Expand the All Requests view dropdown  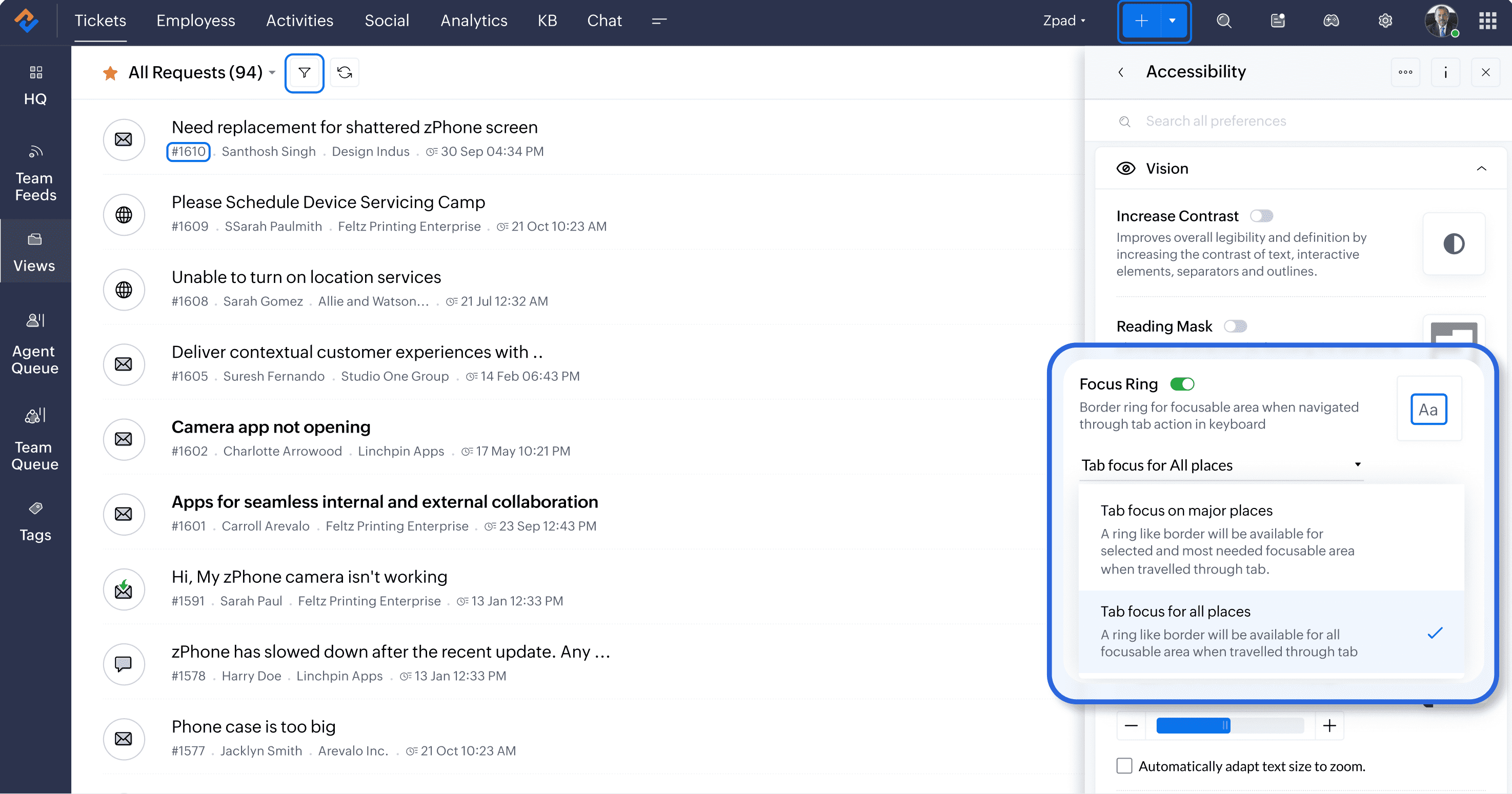pyautogui.click(x=272, y=73)
